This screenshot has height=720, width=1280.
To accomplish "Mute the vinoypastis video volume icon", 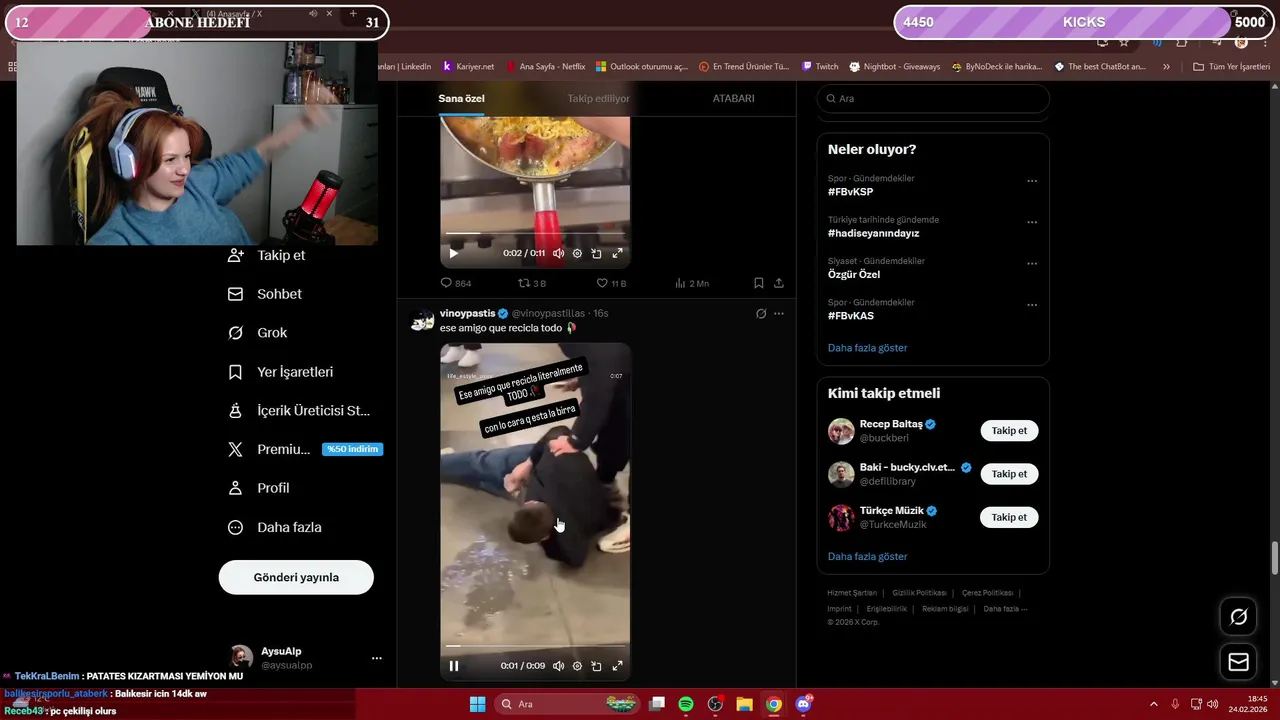I will (558, 666).
